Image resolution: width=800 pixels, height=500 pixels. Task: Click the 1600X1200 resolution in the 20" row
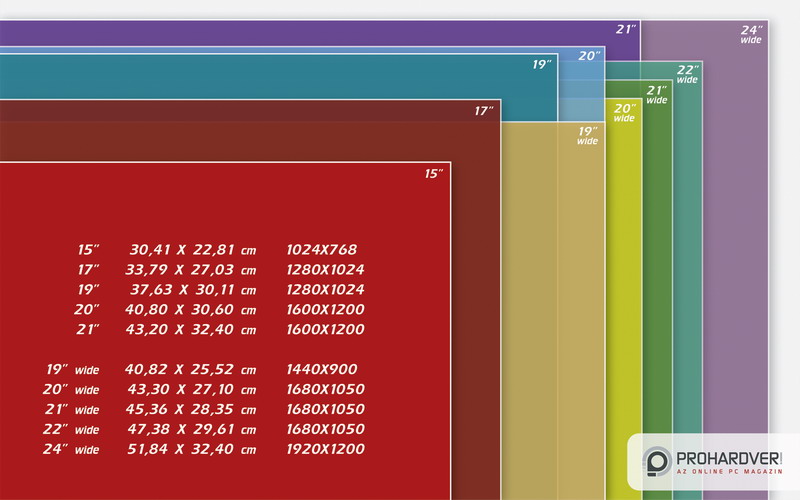(x=325, y=310)
